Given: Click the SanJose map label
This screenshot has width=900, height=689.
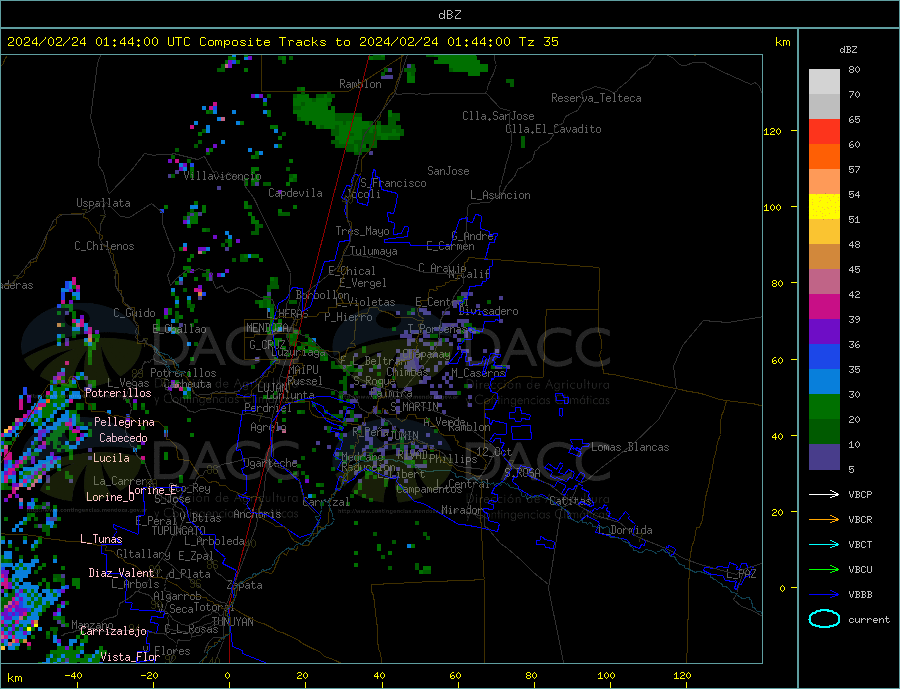Looking at the screenshot, I should pos(448,171).
